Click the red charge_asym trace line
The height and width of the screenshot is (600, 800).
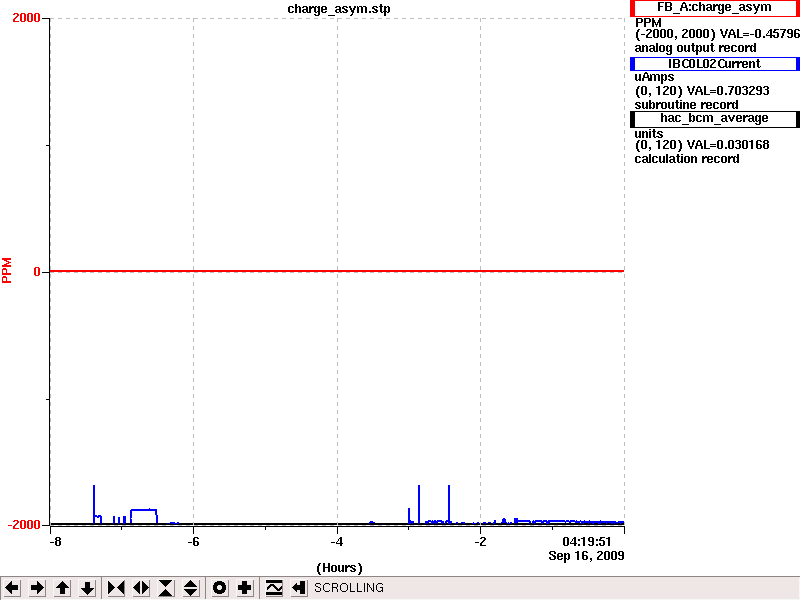point(337,271)
